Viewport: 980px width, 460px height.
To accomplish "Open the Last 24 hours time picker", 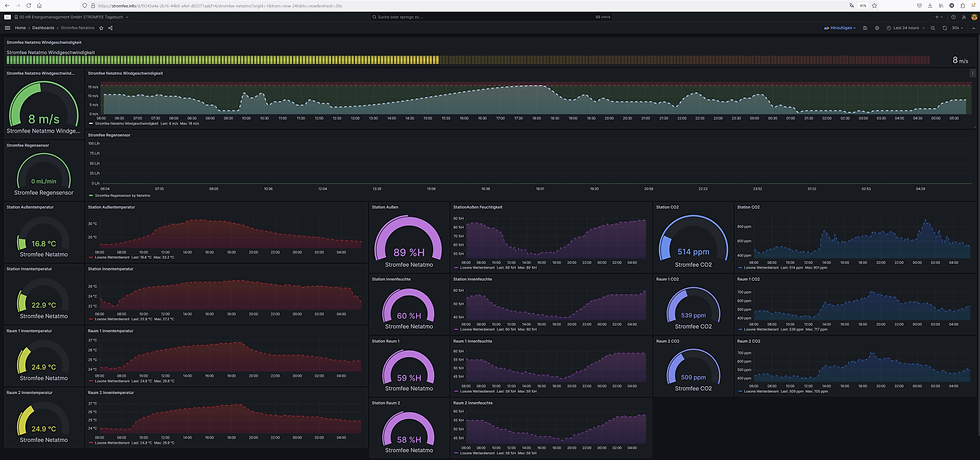I will pyautogui.click(x=903, y=28).
